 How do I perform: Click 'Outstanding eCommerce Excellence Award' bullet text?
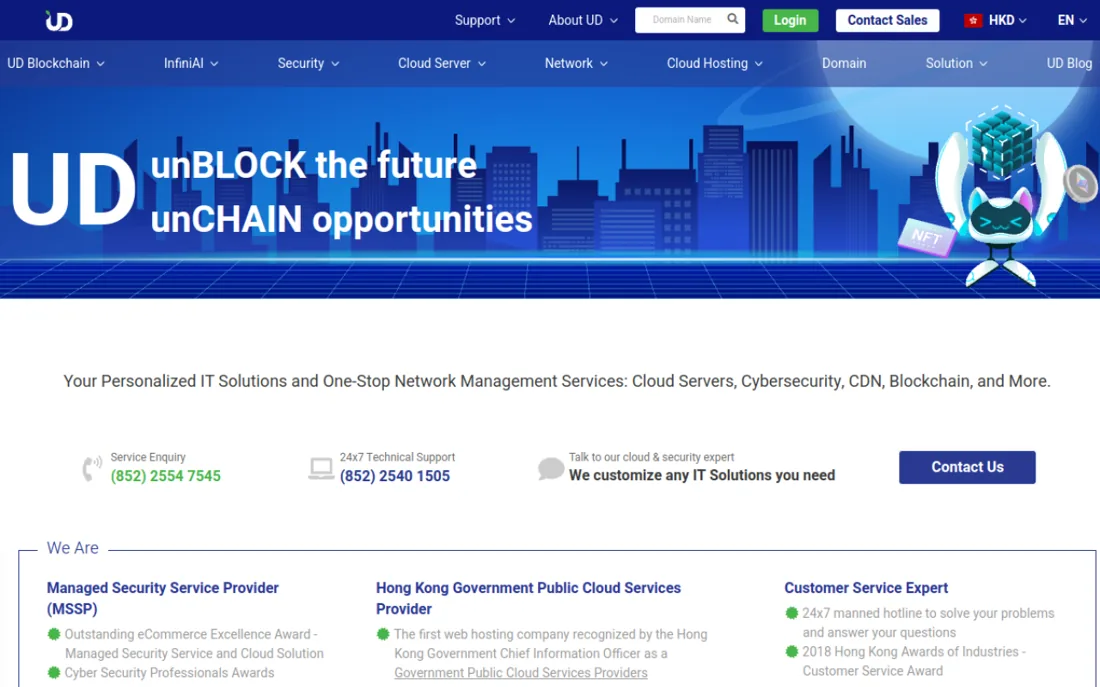pyautogui.click(x=194, y=643)
